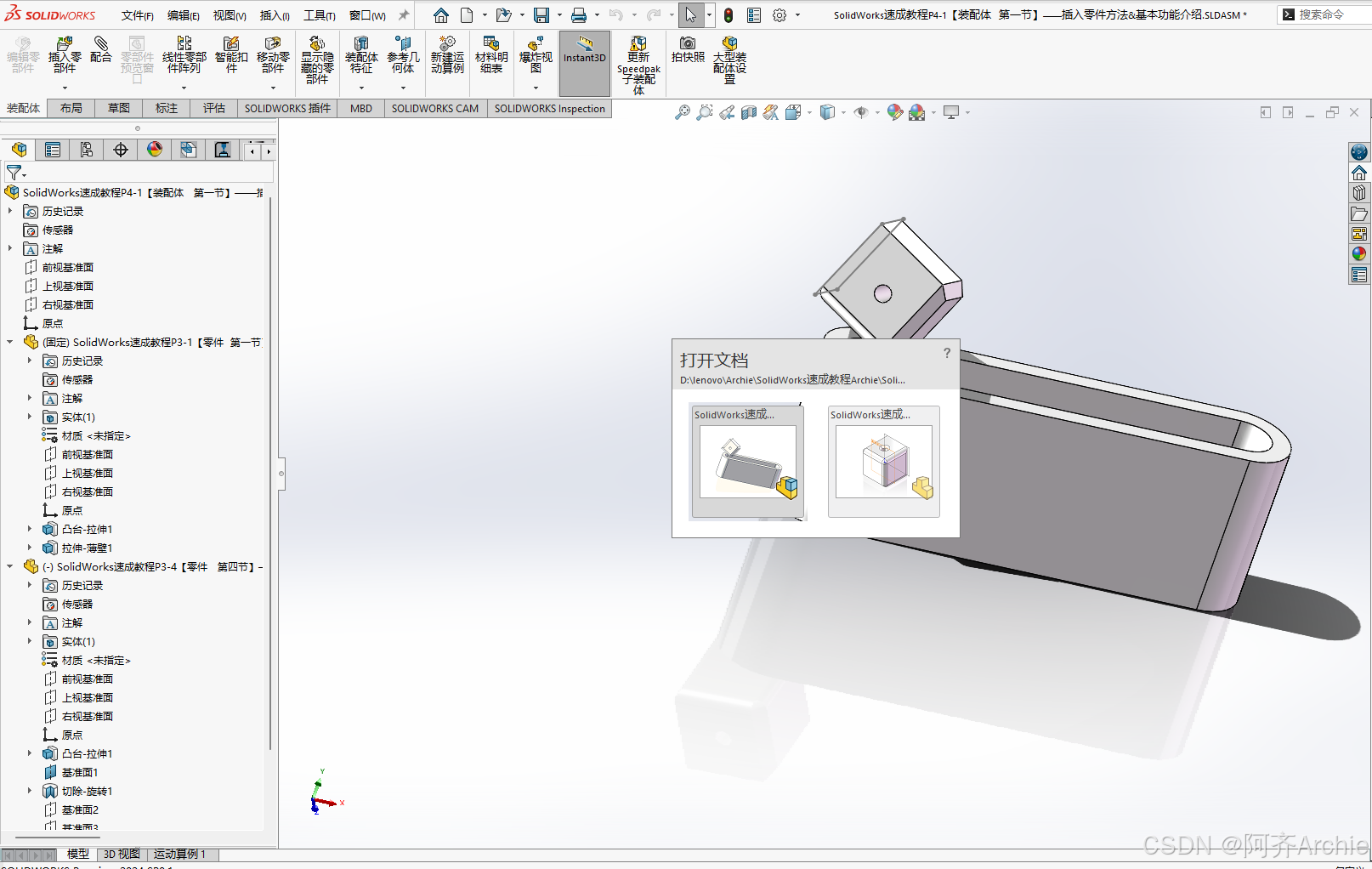Switch to the 3D 视图 bottom tab
1372x869 pixels.
point(122,854)
